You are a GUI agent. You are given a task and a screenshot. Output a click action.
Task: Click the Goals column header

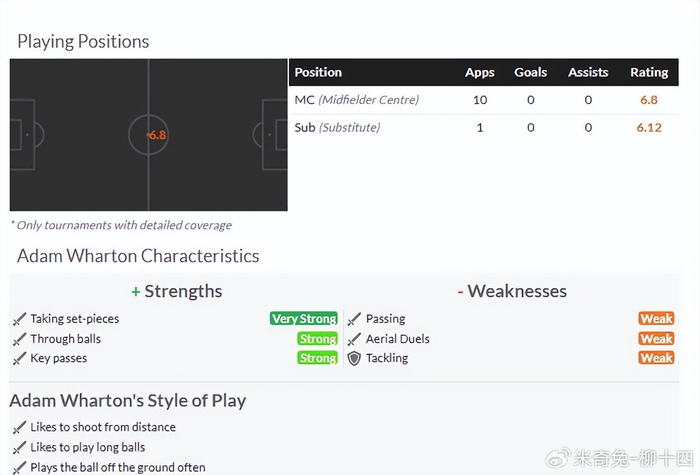(x=530, y=72)
